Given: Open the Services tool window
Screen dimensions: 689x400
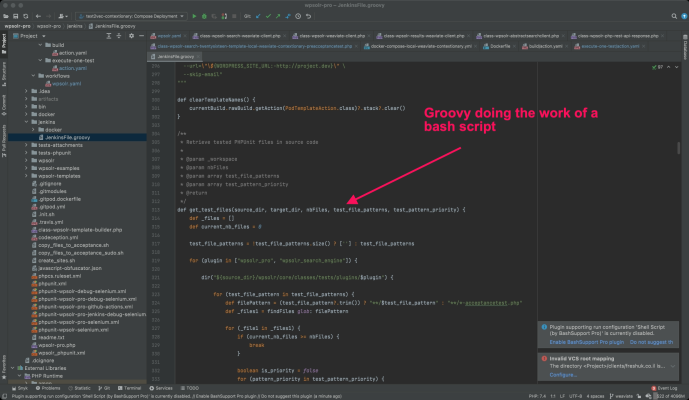Looking at the screenshot, I should pos(161,388).
